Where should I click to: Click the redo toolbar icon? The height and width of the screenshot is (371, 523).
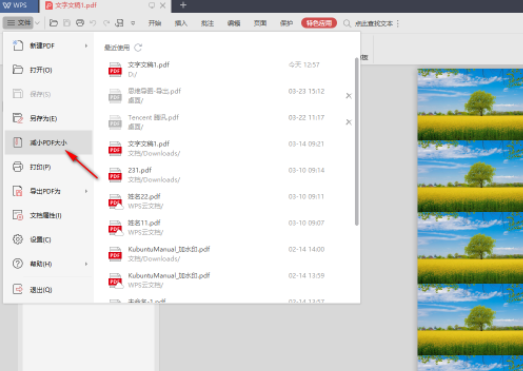(106, 23)
